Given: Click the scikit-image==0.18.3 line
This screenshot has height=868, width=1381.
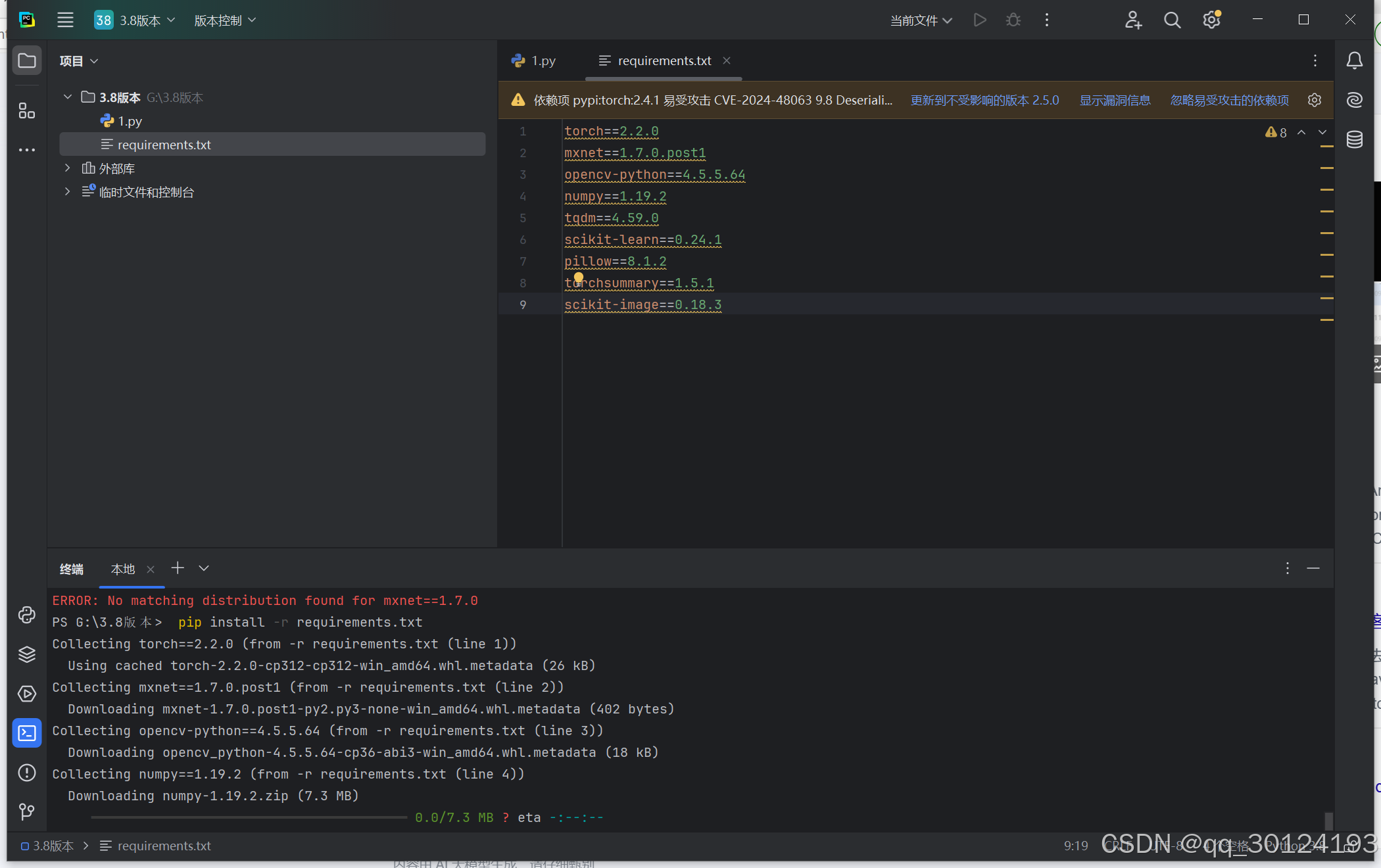Looking at the screenshot, I should [643, 305].
